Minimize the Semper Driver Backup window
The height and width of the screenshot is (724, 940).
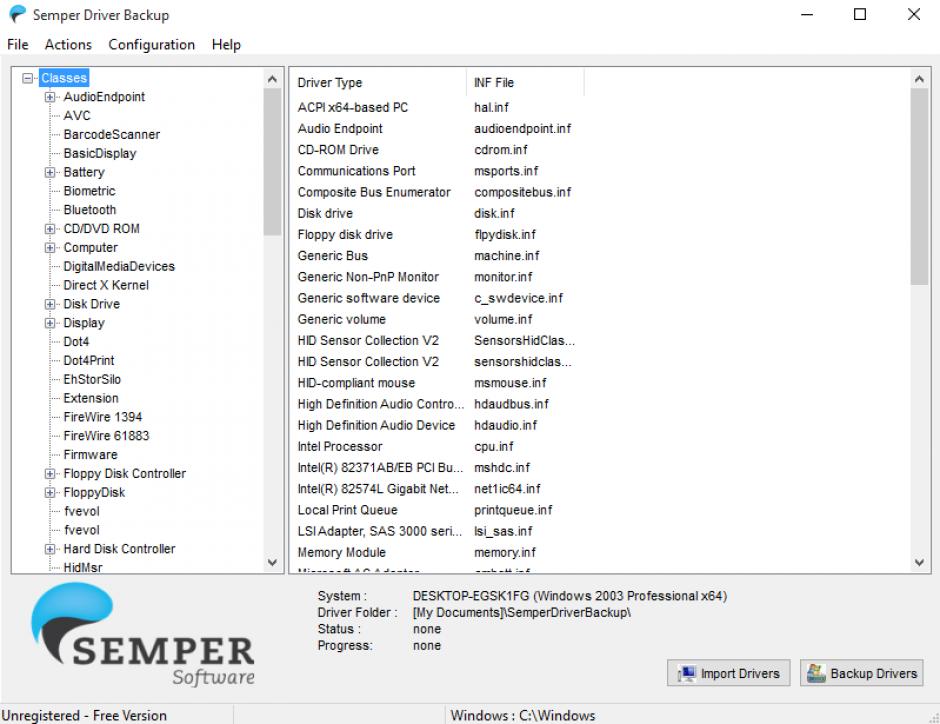807,14
